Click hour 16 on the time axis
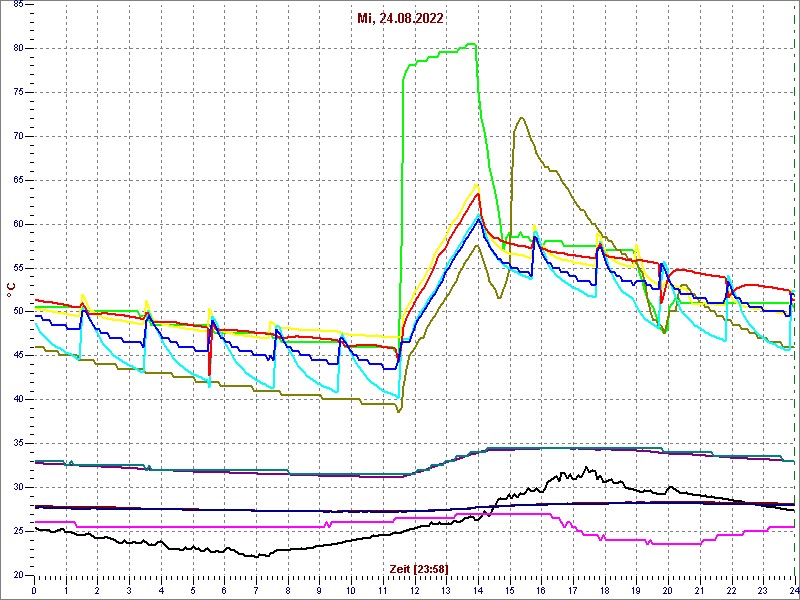Image resolution: width=800 pixels, height=600 pixels. [x=541, y=590]
